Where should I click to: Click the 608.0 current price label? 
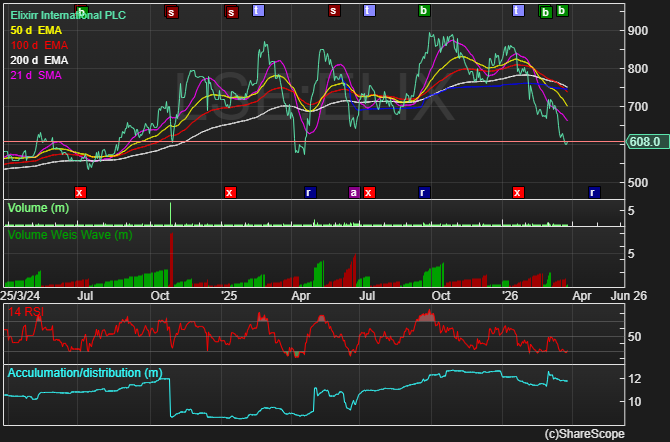tap(645, 142)
